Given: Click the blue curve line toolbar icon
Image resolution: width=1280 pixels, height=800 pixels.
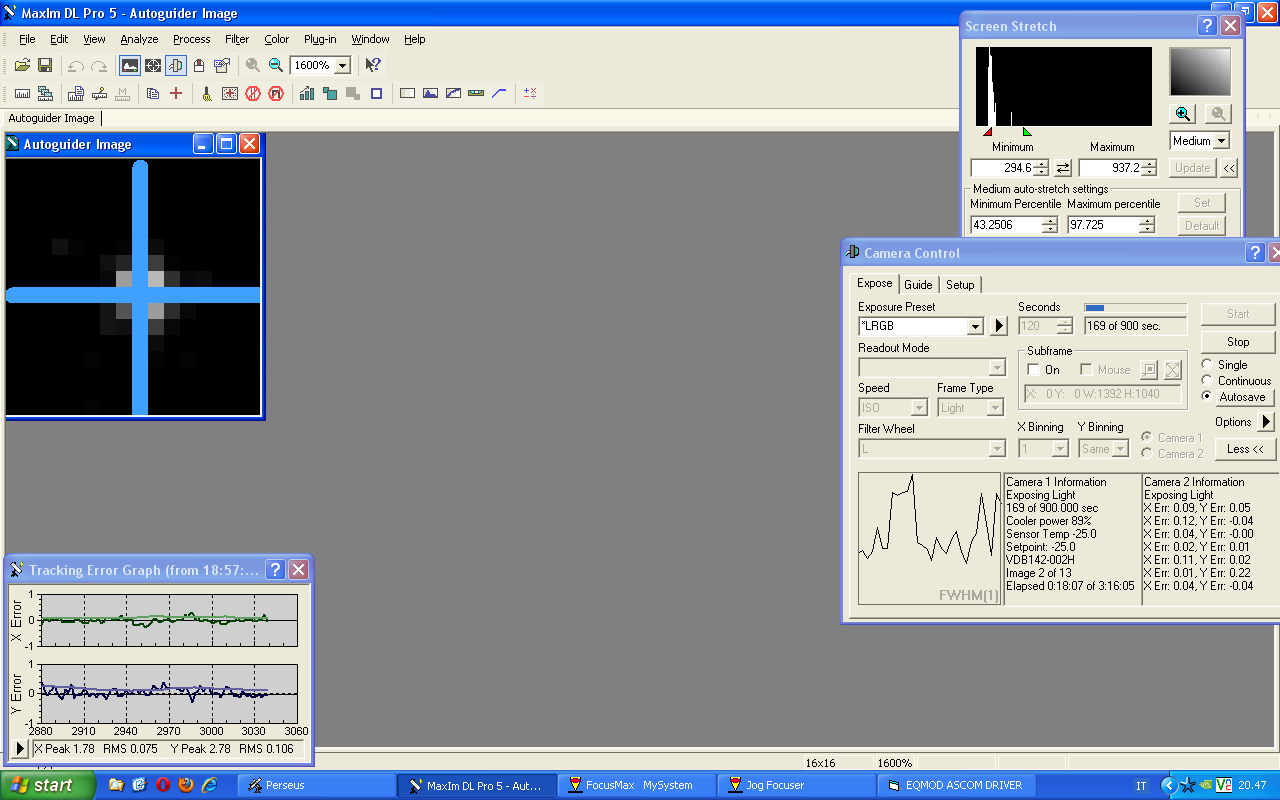Looking at the screenshot, I should point(499,93).
